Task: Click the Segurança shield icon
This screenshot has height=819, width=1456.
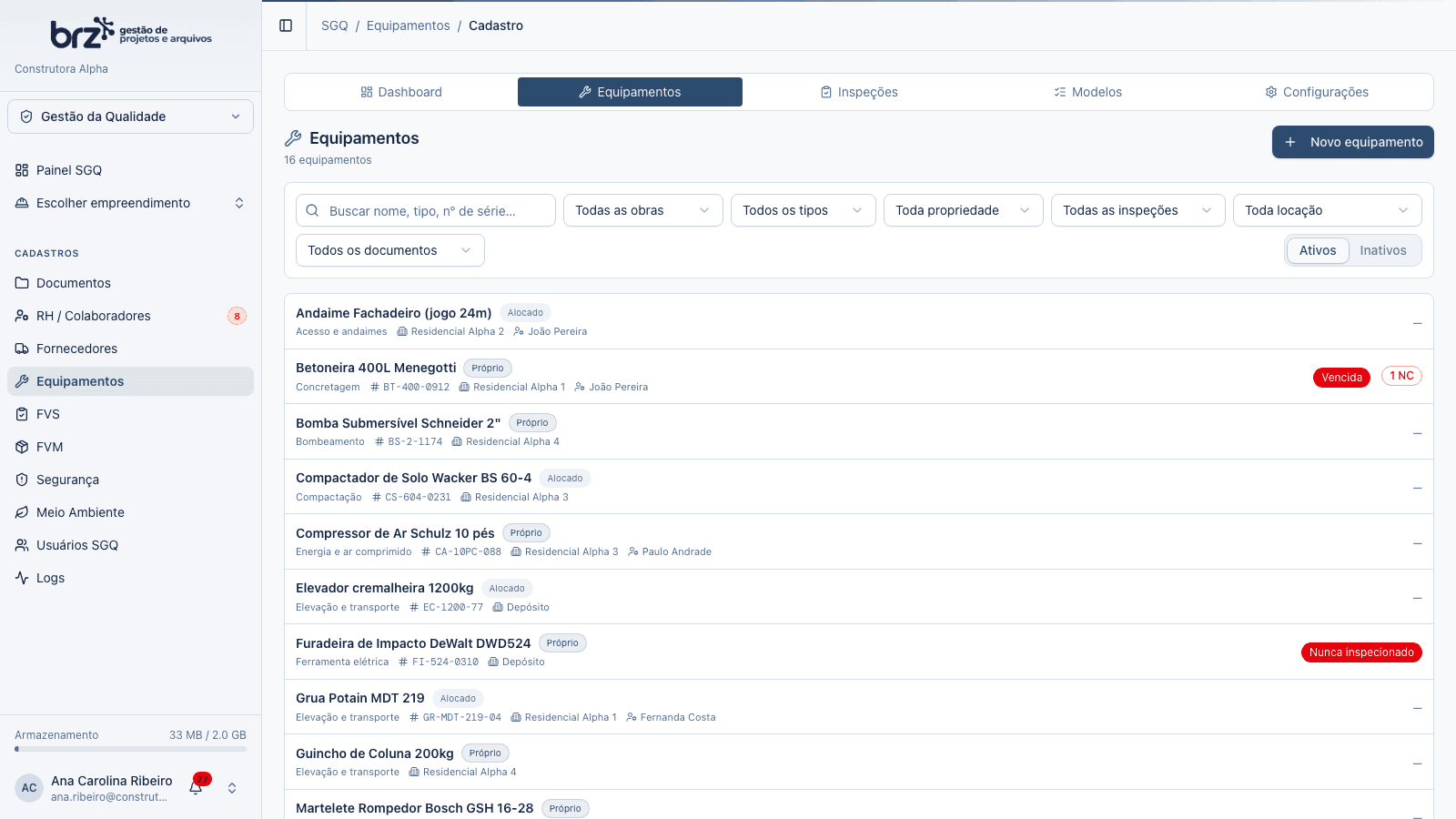Action: (x=22, y=480)
